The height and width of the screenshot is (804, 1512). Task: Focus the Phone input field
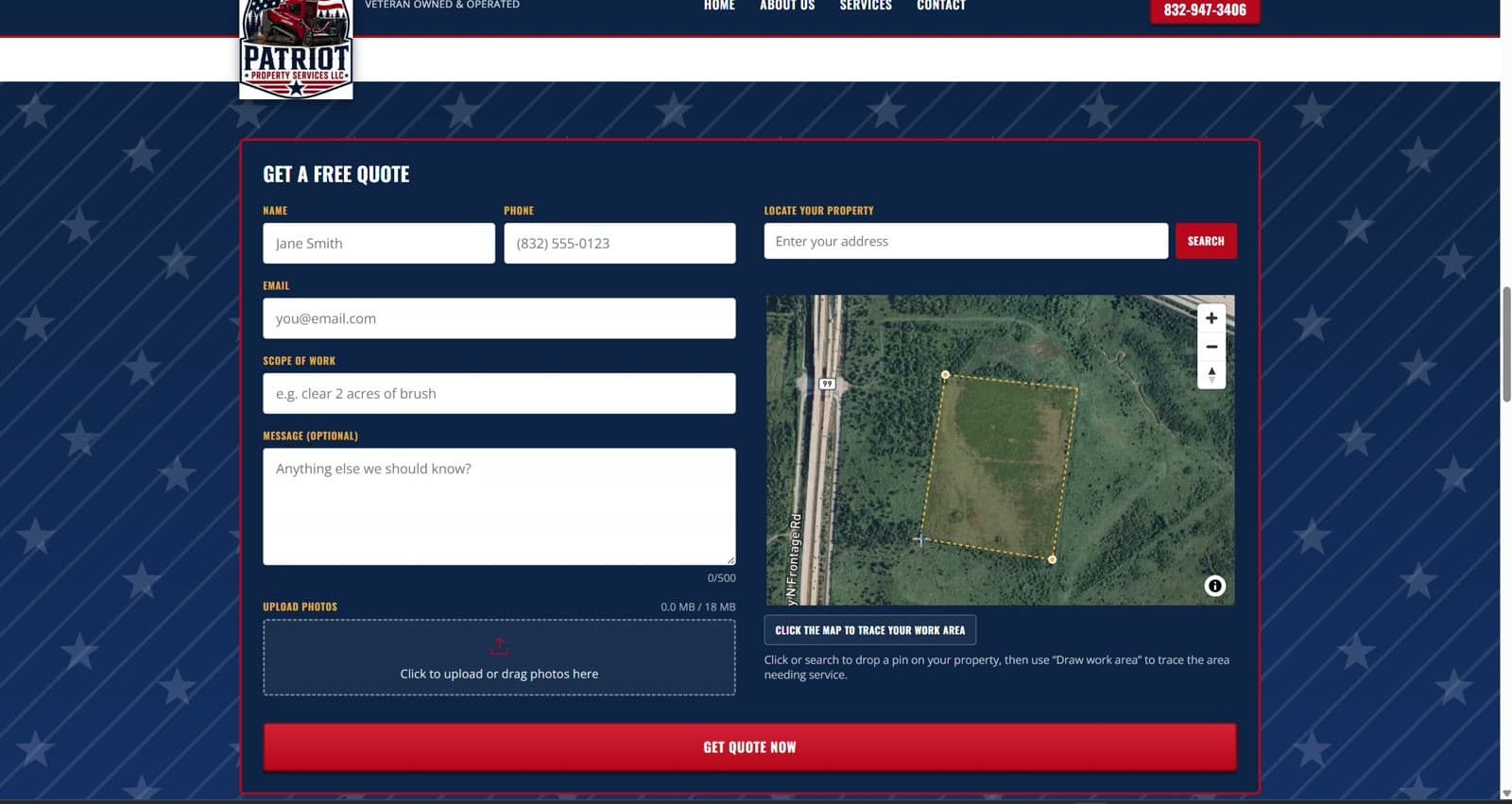(620, 244)
